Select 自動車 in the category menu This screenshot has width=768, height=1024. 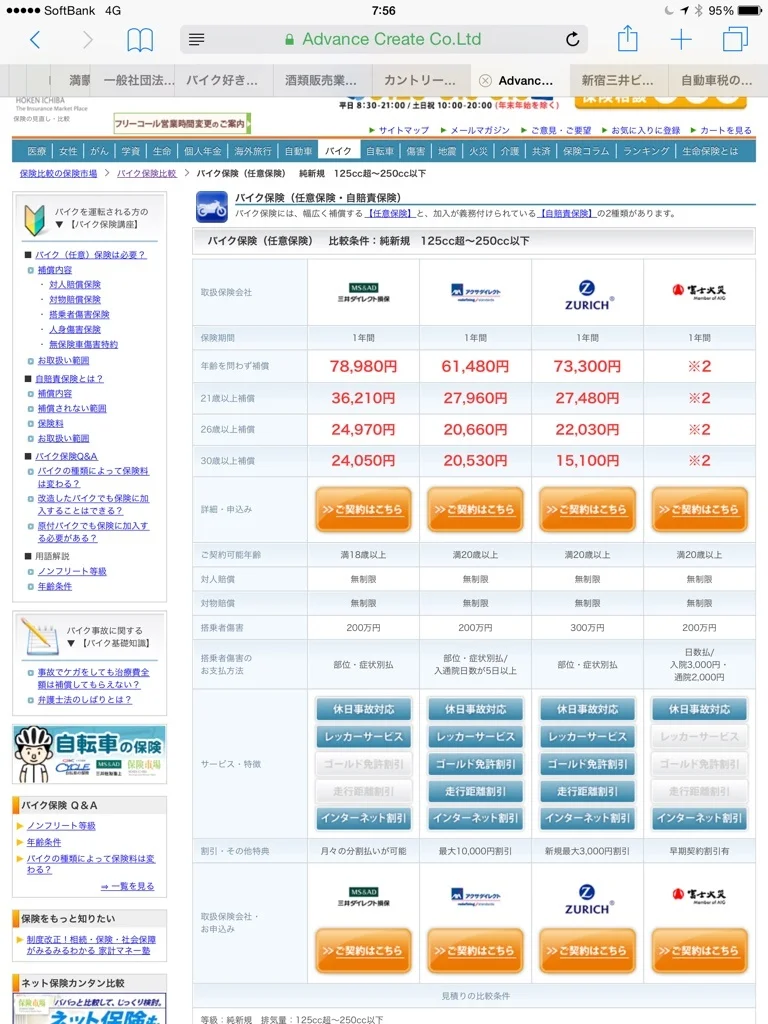298,151
